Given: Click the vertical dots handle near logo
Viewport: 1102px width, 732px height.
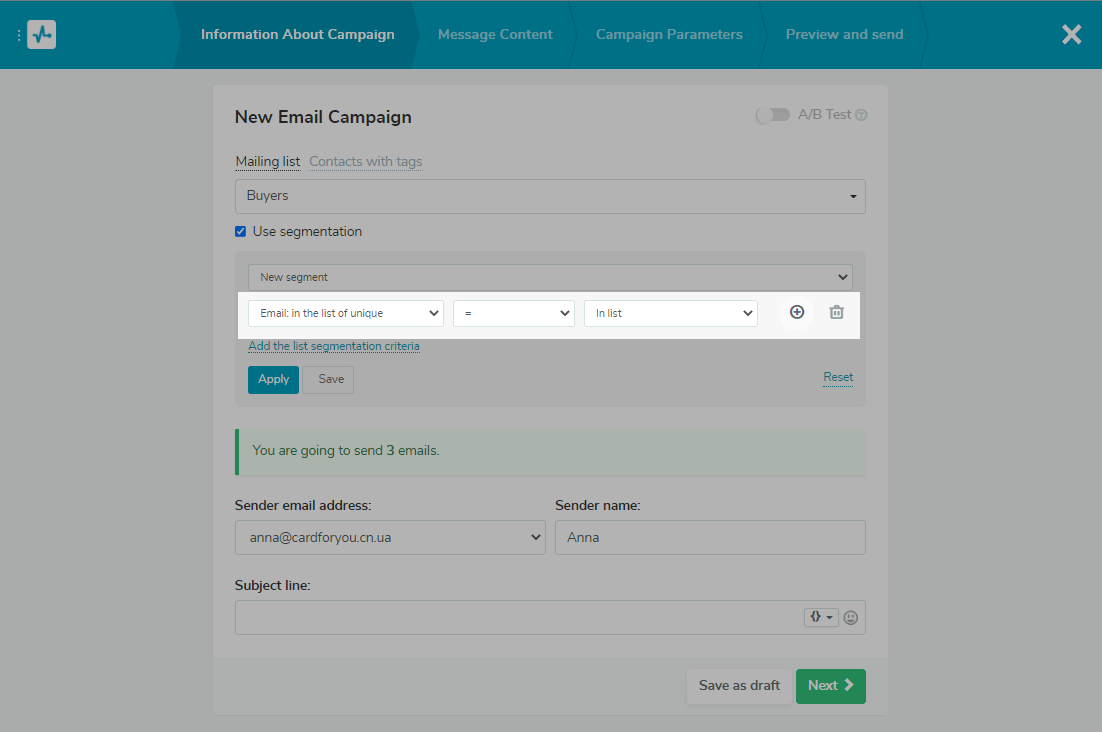Looking at the screenshot, I should pos(18,35).
